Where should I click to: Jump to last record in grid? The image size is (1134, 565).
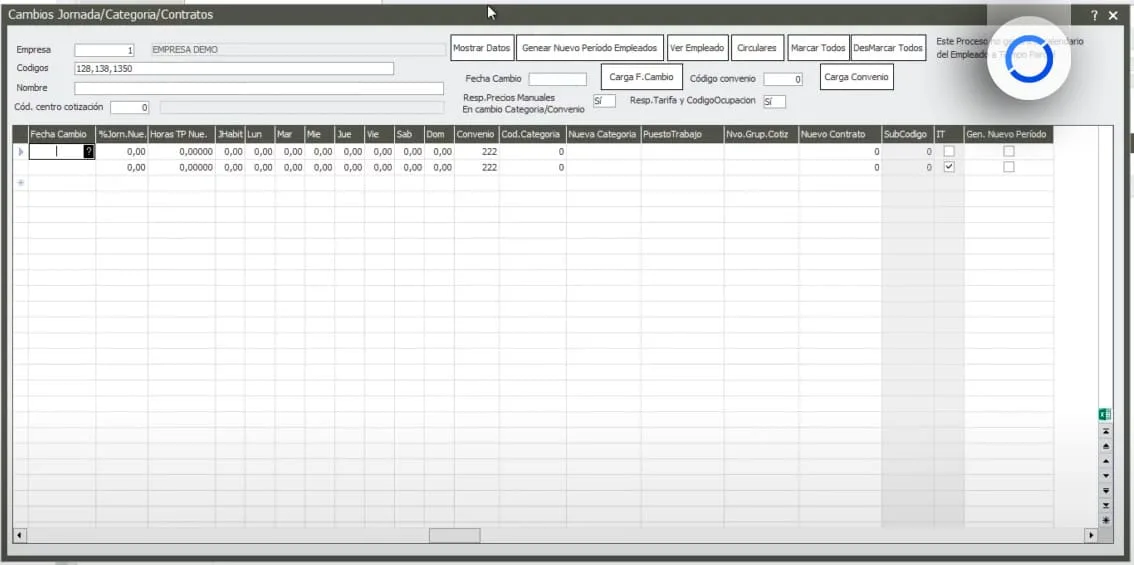click(x=1104, y=505)
